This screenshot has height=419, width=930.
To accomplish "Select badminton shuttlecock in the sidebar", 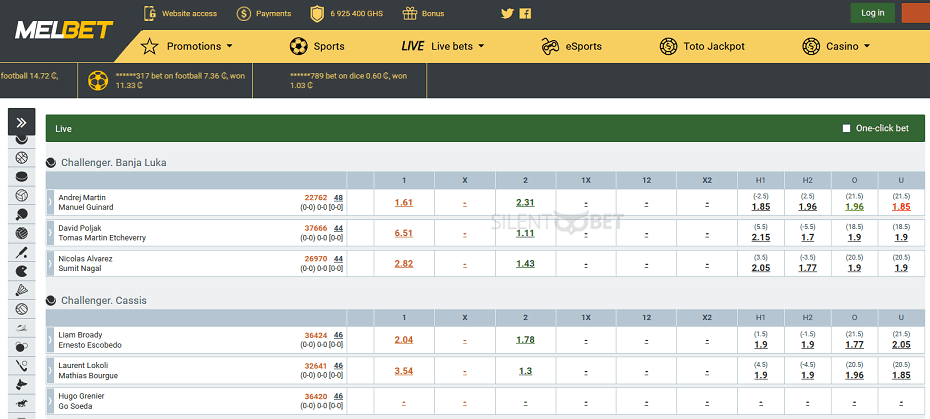I will pos(21,290).
